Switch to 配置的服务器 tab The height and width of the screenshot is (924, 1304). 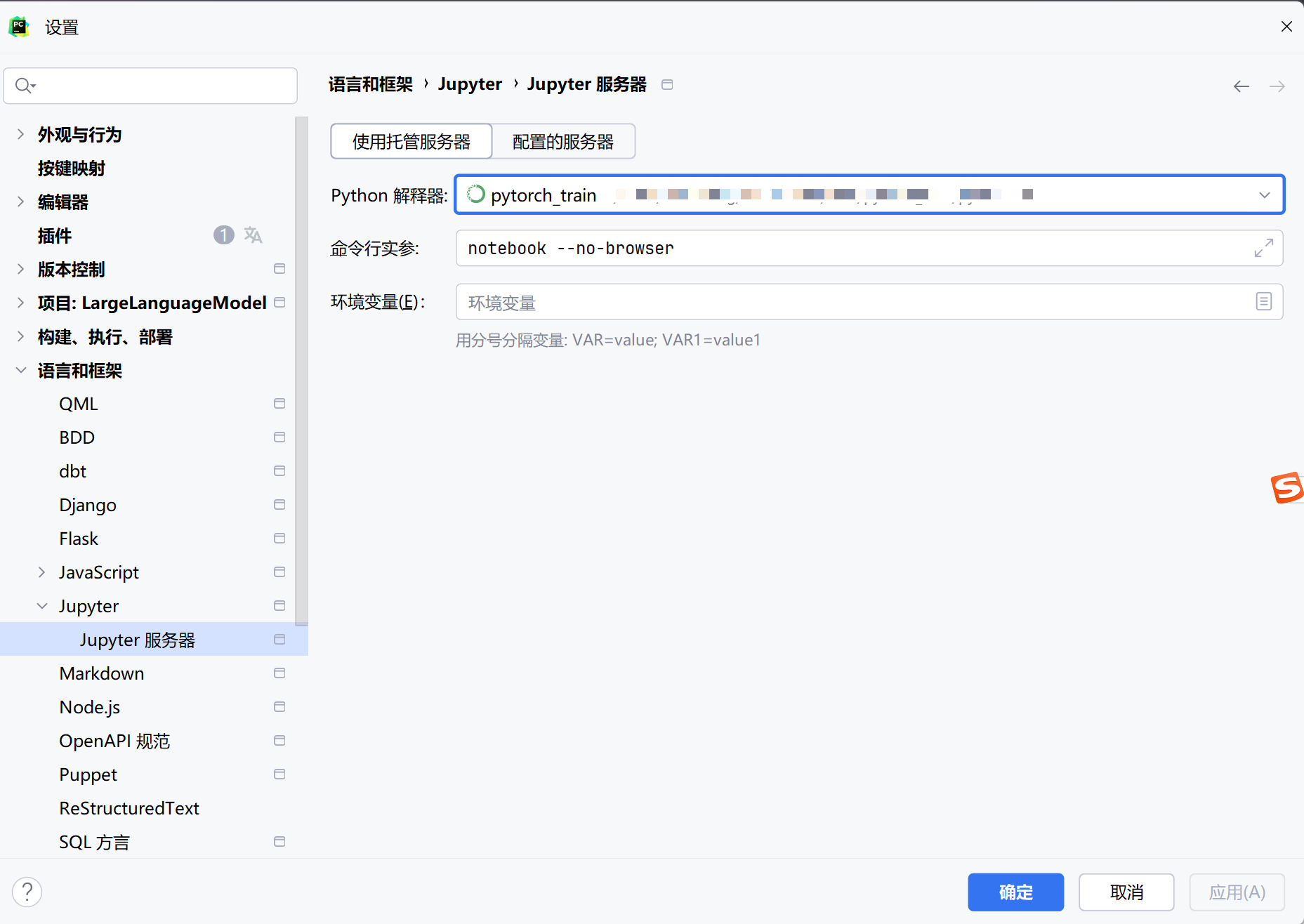pyautogui.click(x=563, y=142)
